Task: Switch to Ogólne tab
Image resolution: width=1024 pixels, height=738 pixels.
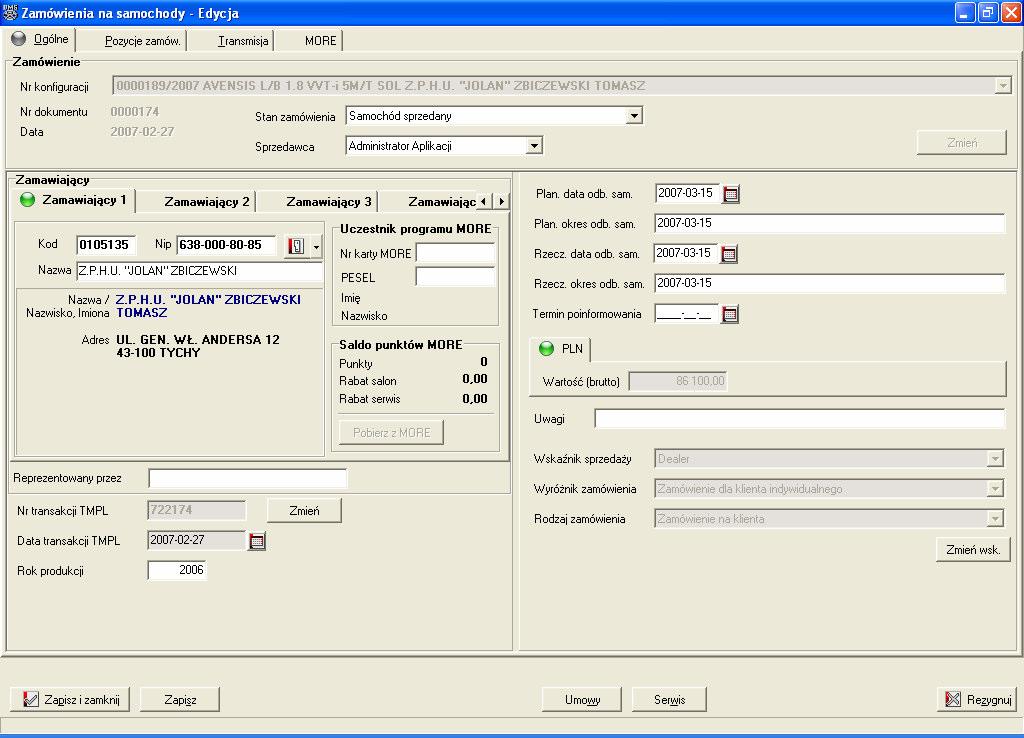Action: [40, 39]
